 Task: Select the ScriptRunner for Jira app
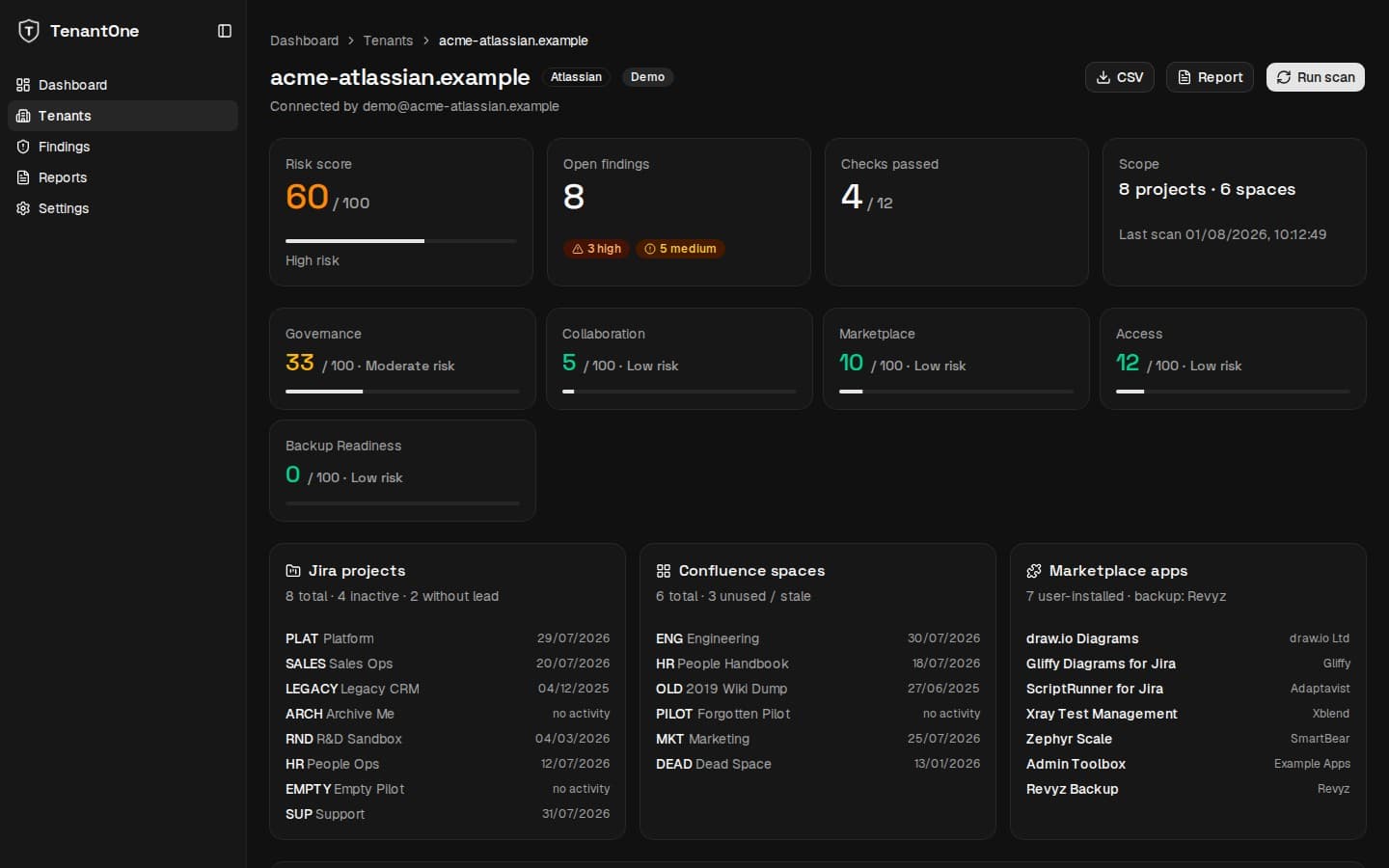[1188, 689]
